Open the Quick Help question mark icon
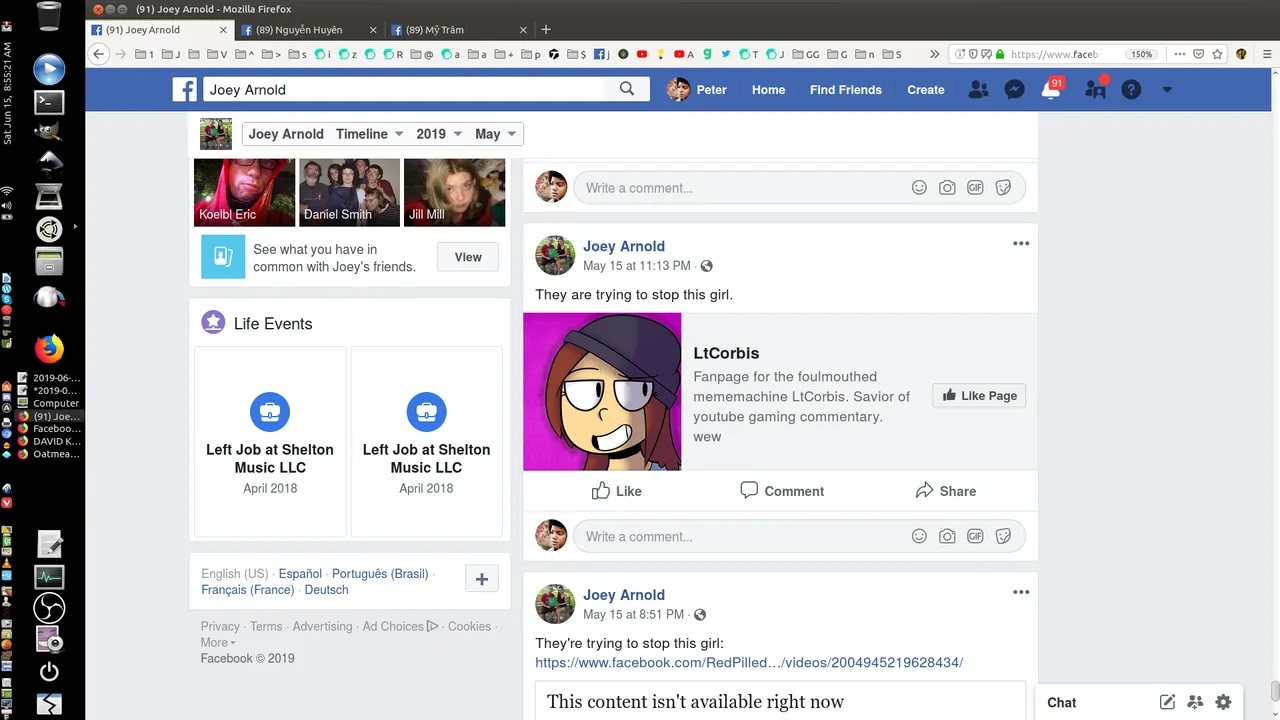Viewport: 1280px width, 720px height. [x=1131, y=90]
